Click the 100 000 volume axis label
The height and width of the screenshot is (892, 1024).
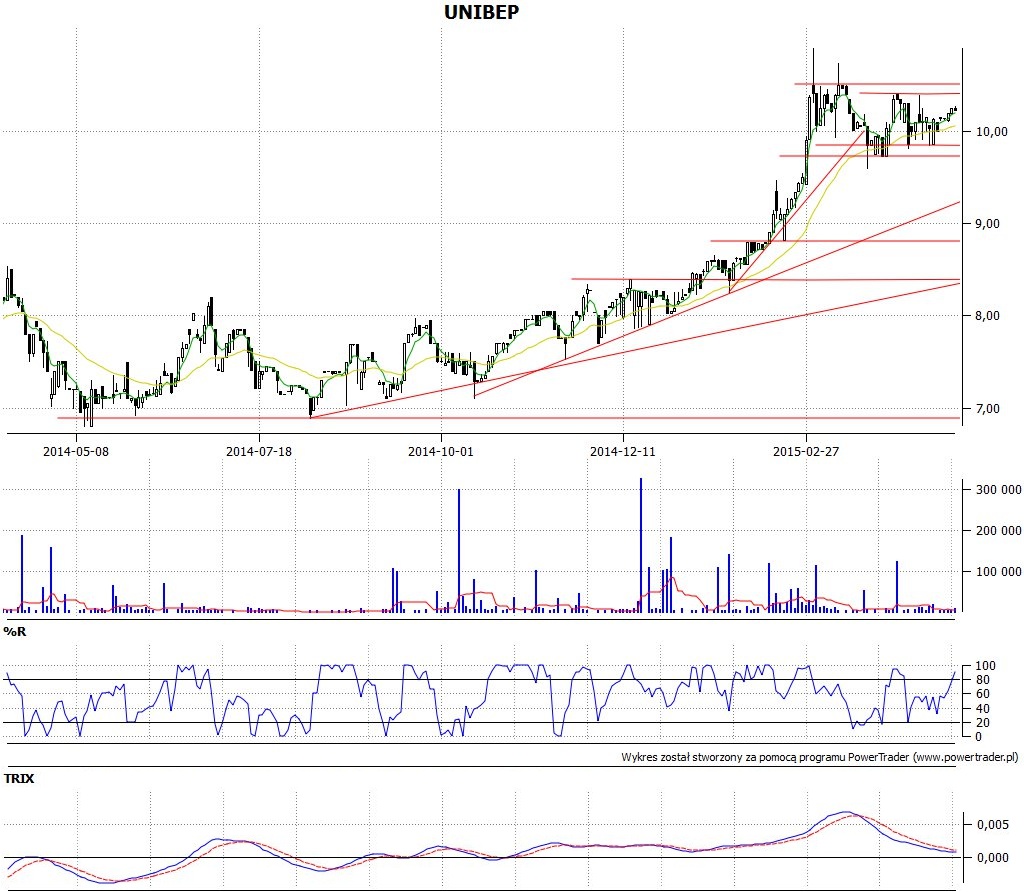999,571
